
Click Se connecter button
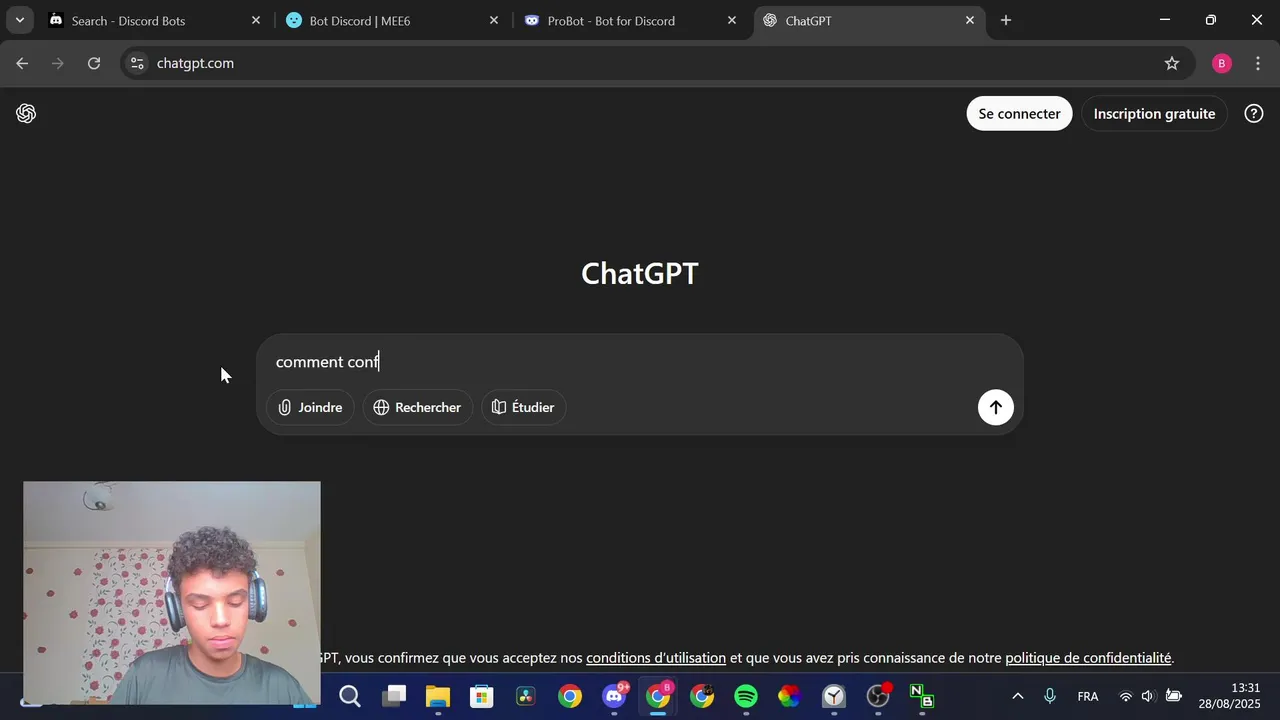(x=1019, y=114)
